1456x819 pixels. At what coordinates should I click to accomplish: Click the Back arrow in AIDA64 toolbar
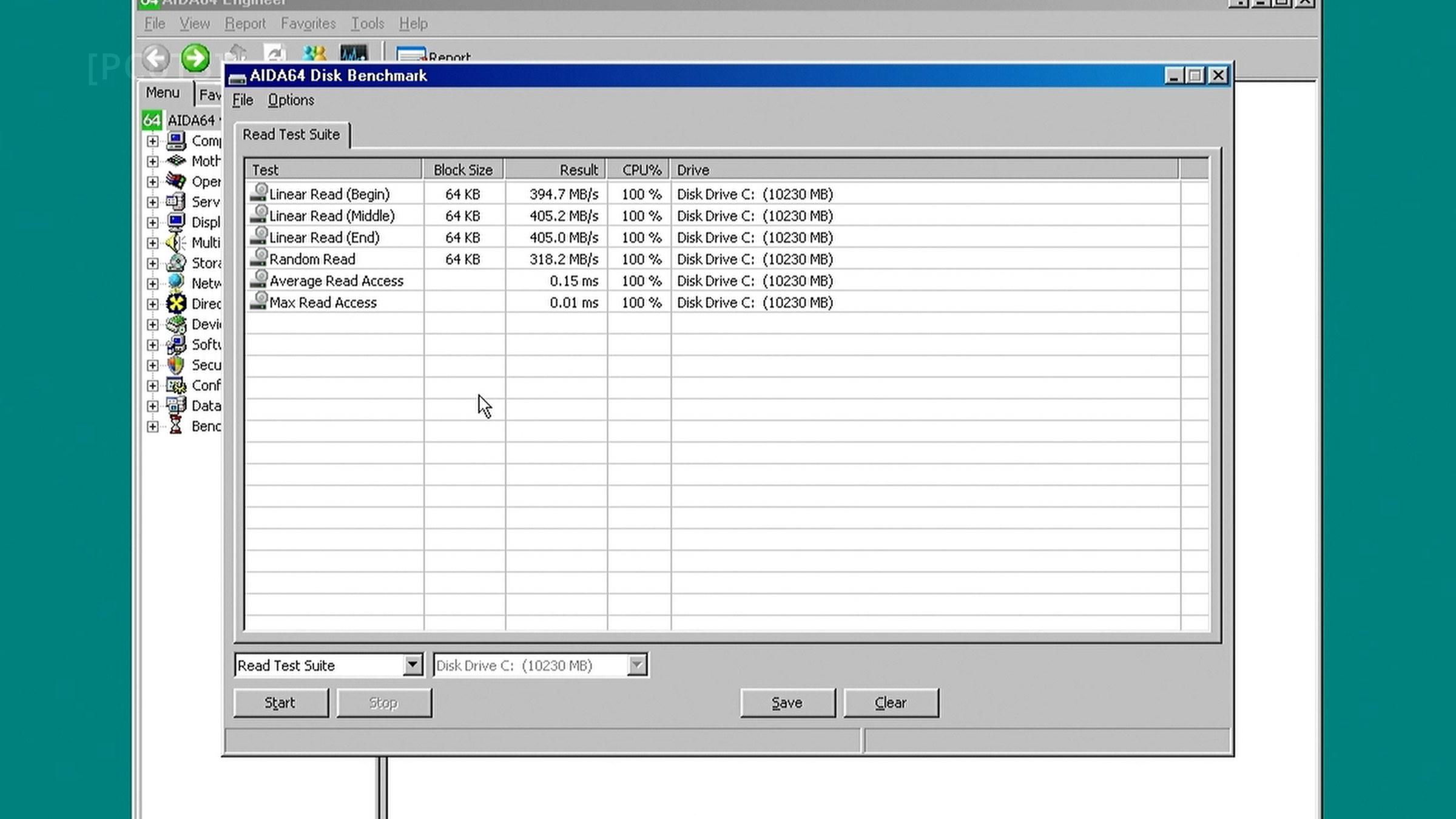[157, 58]
